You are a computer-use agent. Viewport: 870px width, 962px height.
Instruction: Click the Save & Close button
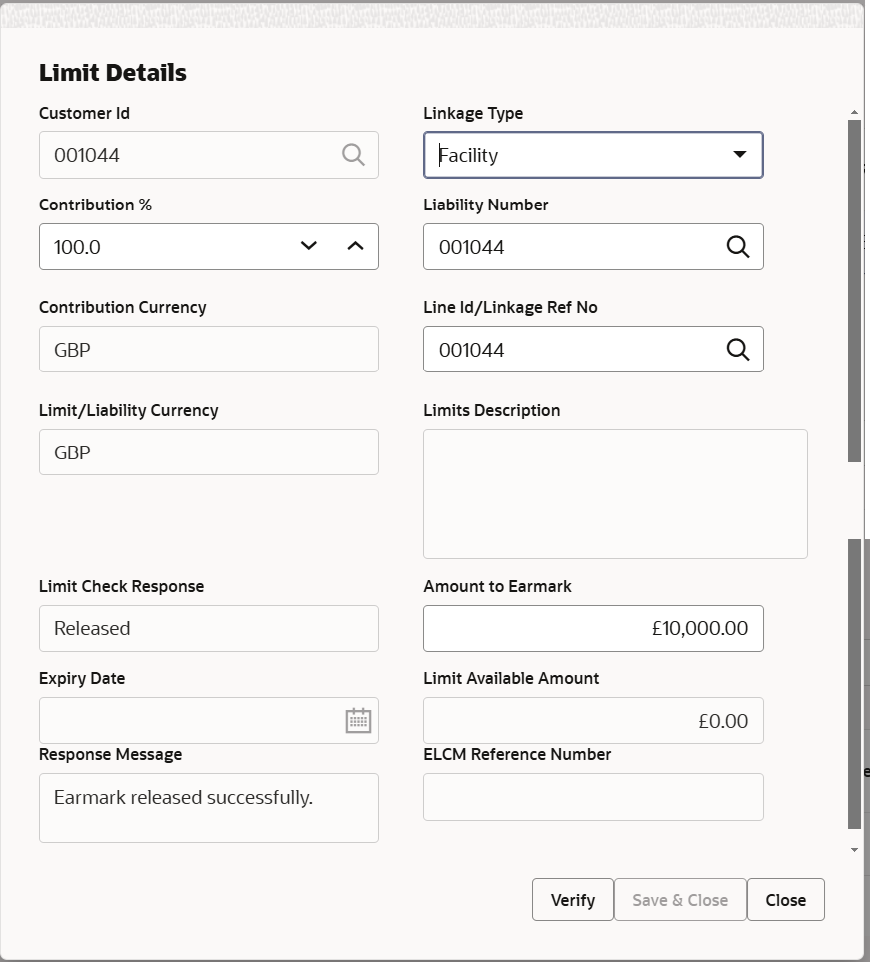(x=680, y=899)
